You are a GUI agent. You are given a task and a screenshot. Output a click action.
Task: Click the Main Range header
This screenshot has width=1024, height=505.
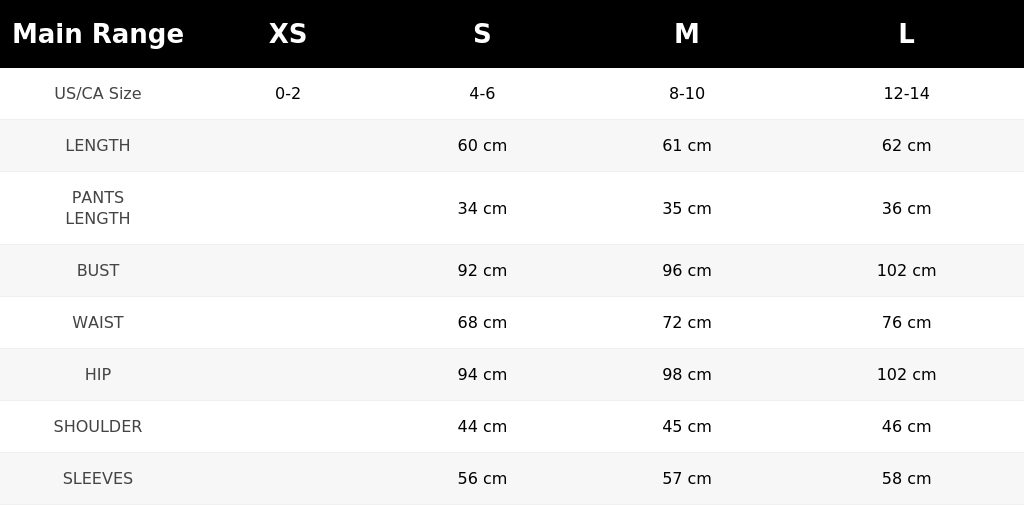(98, 34)
